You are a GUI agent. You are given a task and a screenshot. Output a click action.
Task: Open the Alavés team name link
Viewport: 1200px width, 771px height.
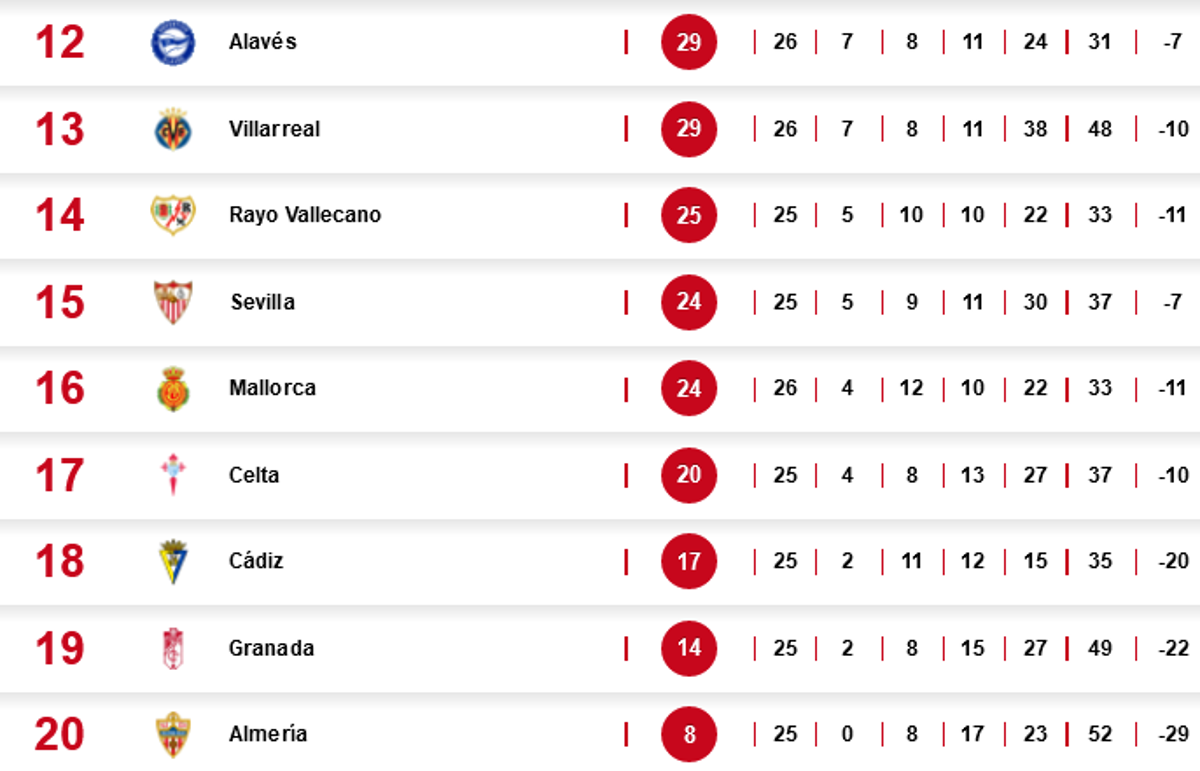pyautogui.click(x=262, y=42)
